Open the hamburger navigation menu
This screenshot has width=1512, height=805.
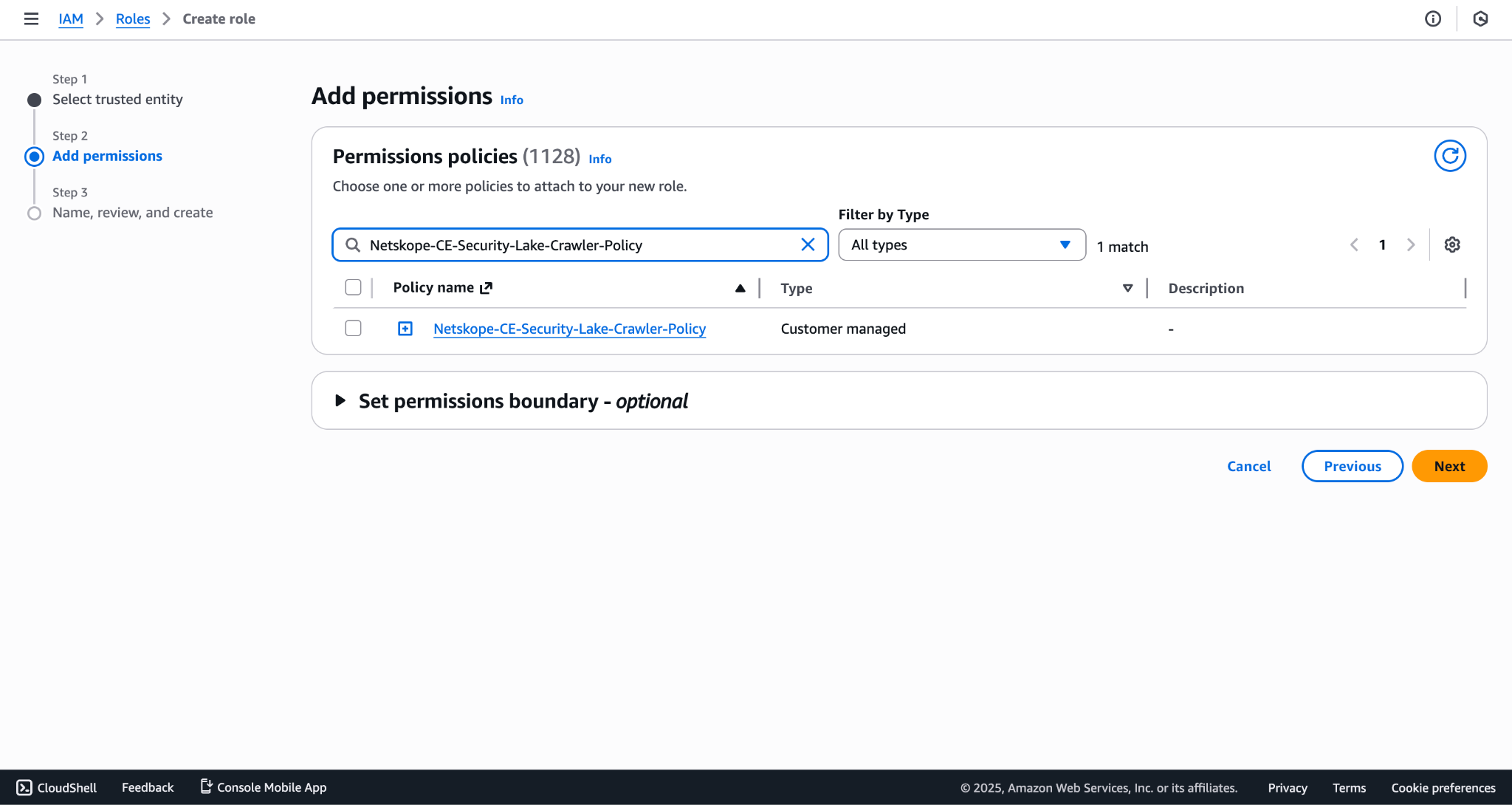(31, 18)
